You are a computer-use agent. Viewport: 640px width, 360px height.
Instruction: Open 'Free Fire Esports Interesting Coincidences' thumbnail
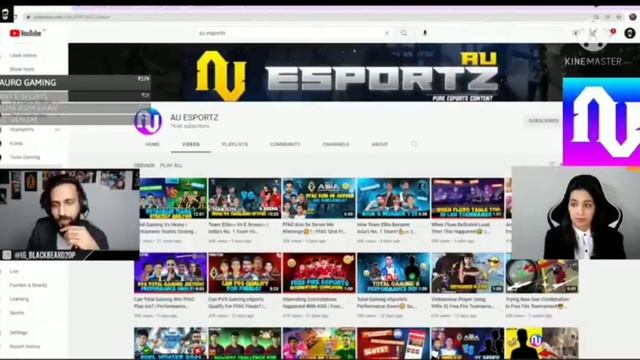[x=319, y=273]
